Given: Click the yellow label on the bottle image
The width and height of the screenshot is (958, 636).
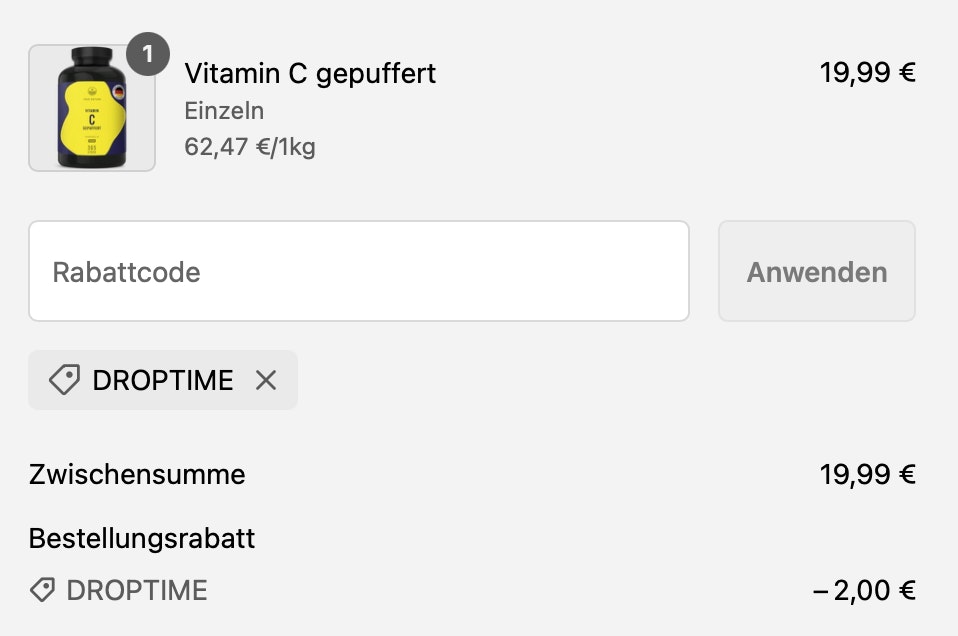Looking at the screenshot, I should [90, 120].
